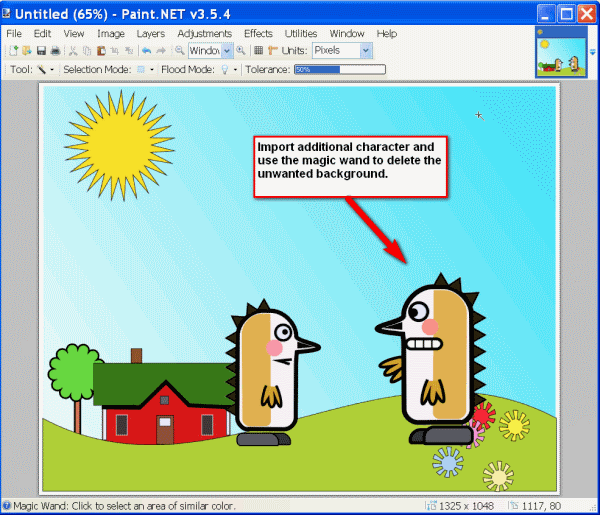Screen dimensions: 600x515
Task: Click the New image icon
Action: coord(13,51)
